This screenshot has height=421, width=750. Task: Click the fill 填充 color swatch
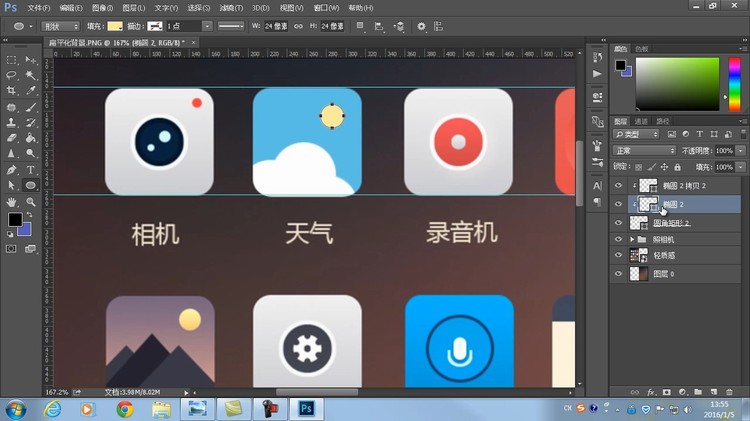(x=115, y=26)
